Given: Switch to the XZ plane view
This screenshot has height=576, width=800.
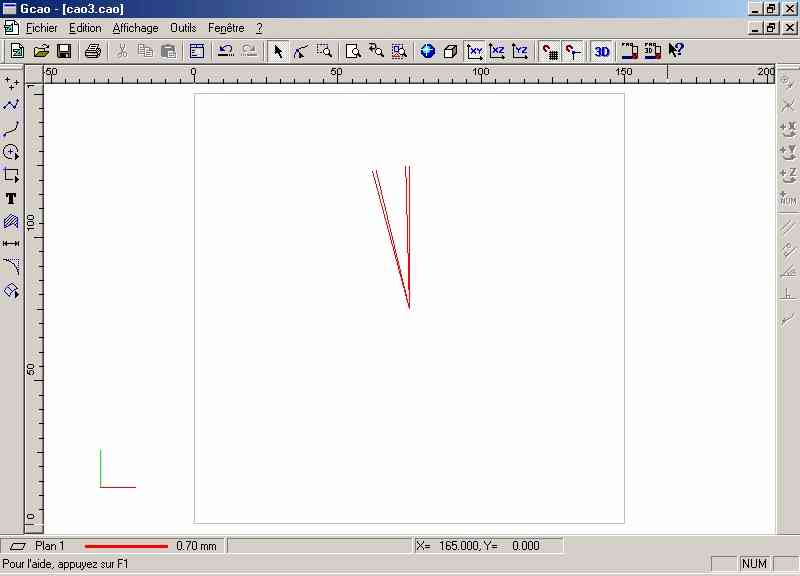Looking at the screenshot, I should [x=498, y=51].
